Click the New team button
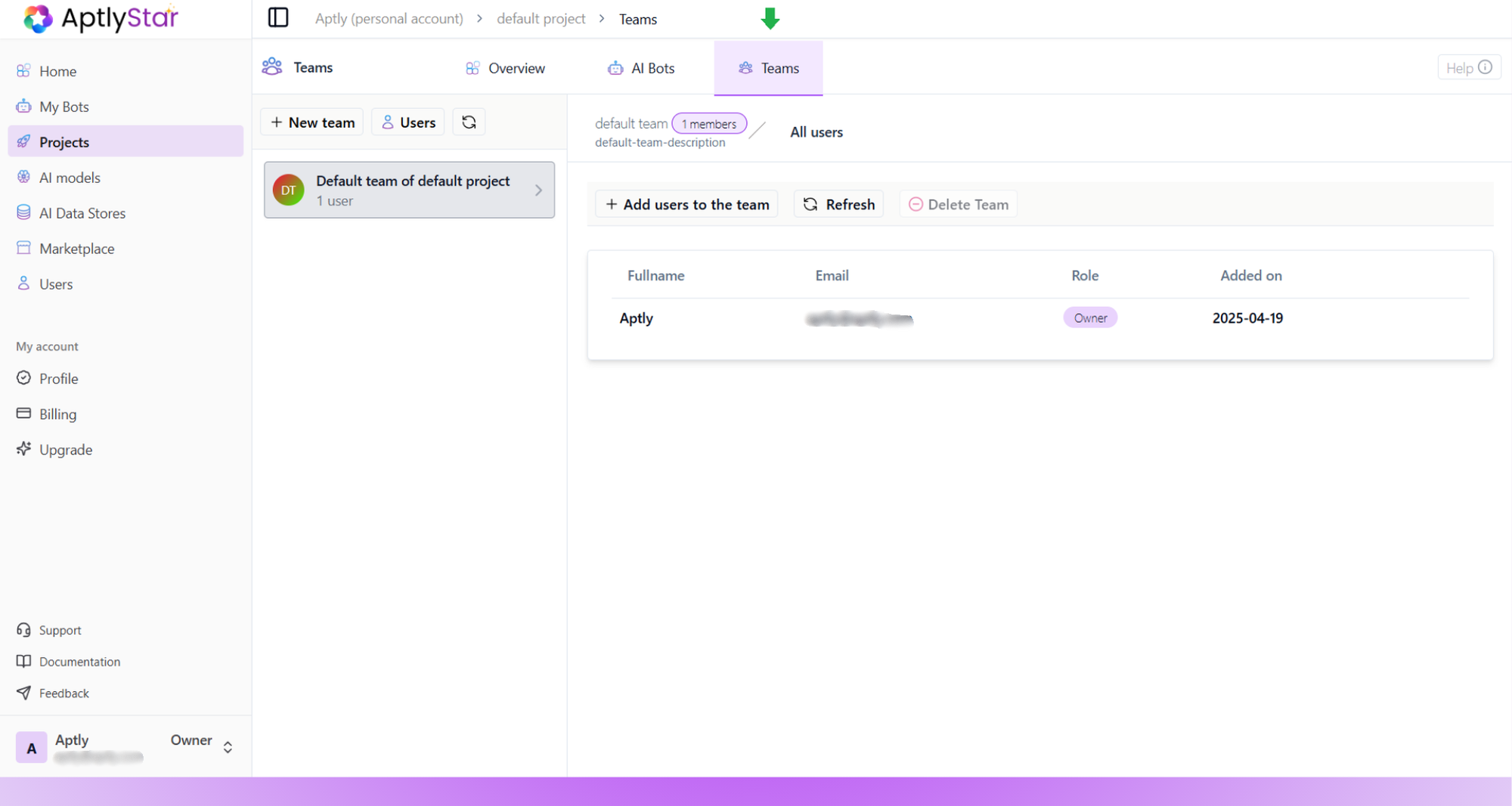This screenshot has height=806, width=1512. pos(312,122)
